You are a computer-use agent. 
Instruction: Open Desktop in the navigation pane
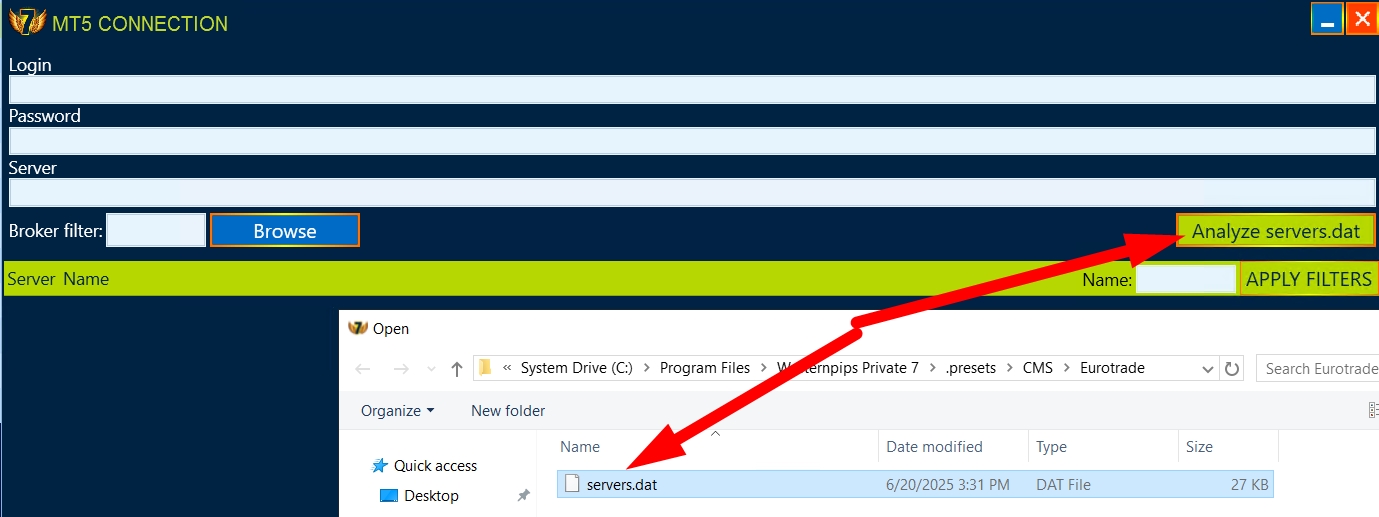coord(431,495)
